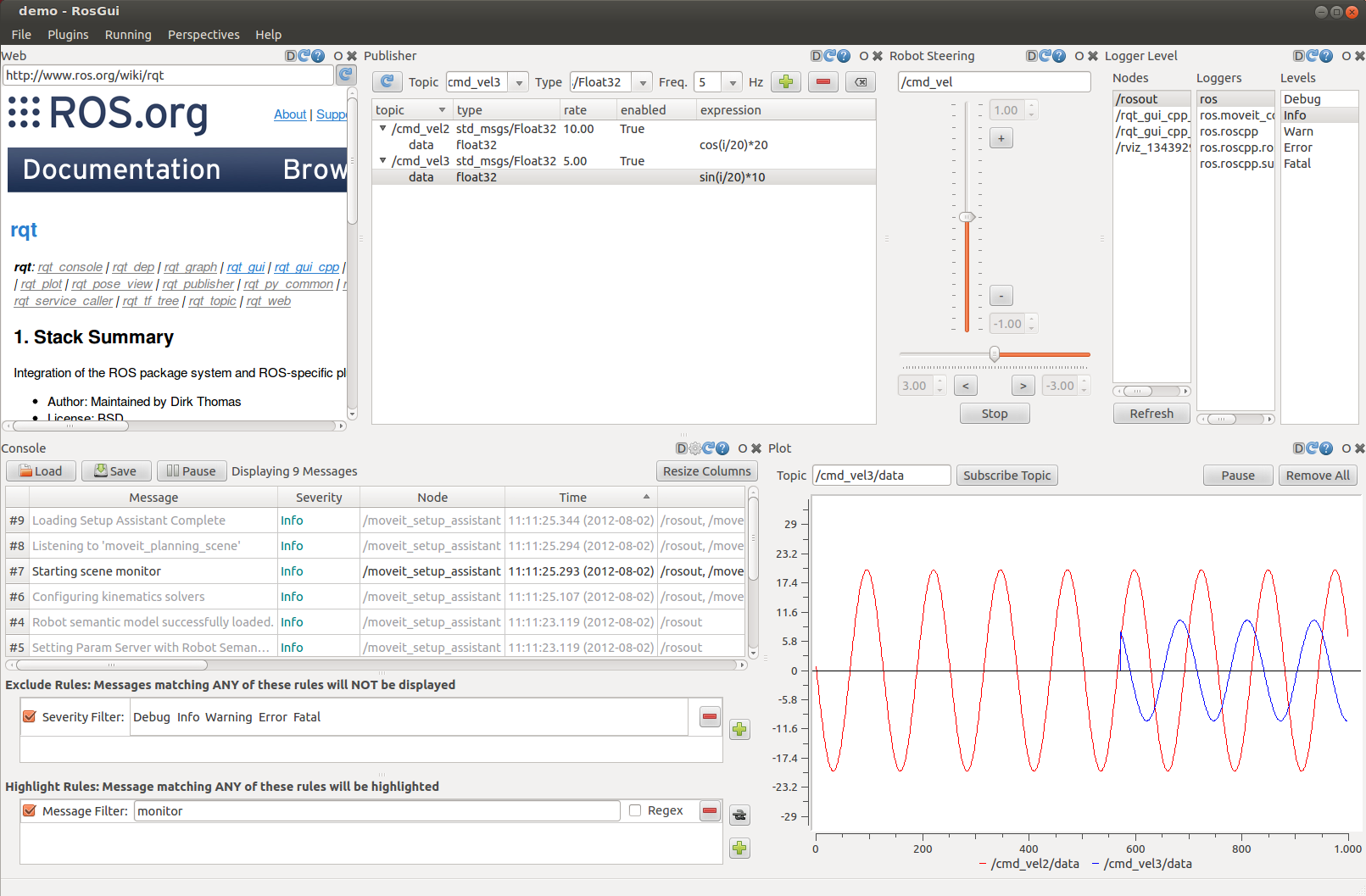Image resolution: width=1366 pixels, height=896 pixels.
Task: Remove the Severity Filter exclude rule
Action: coord(710,717)
